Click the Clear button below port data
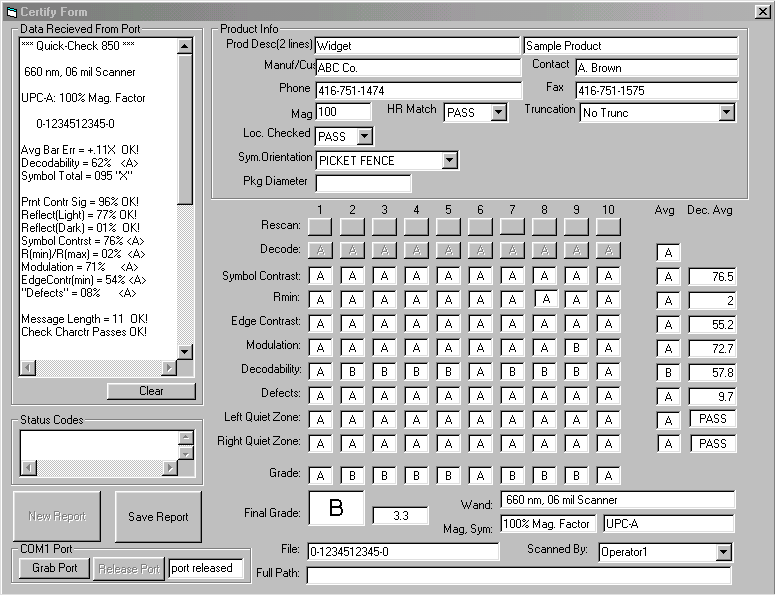This screenshot has height=596, width=775. tap(151, 391)
